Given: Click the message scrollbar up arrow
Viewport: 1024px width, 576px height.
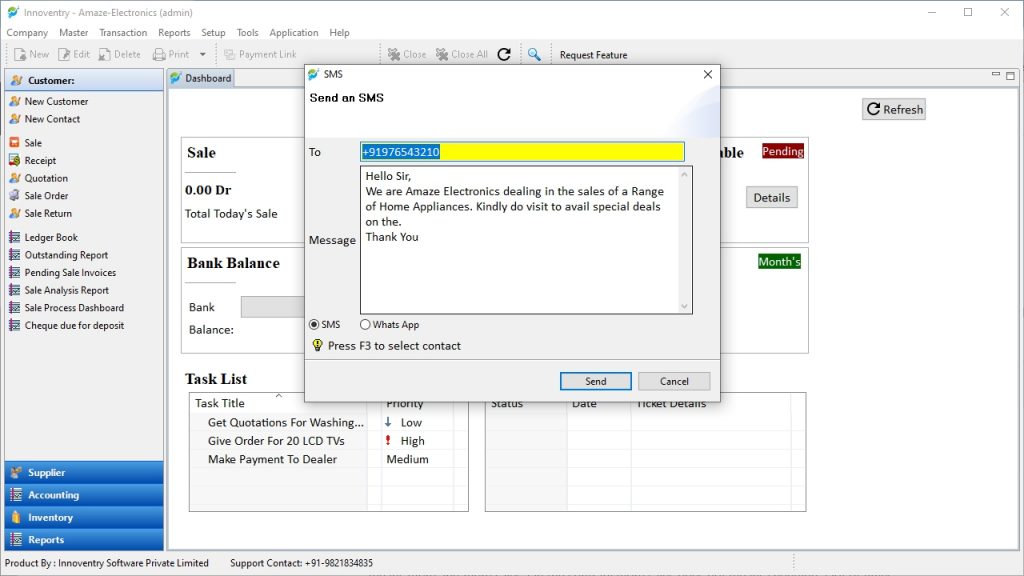Looking at the screenshot, I should coord(684,174).
